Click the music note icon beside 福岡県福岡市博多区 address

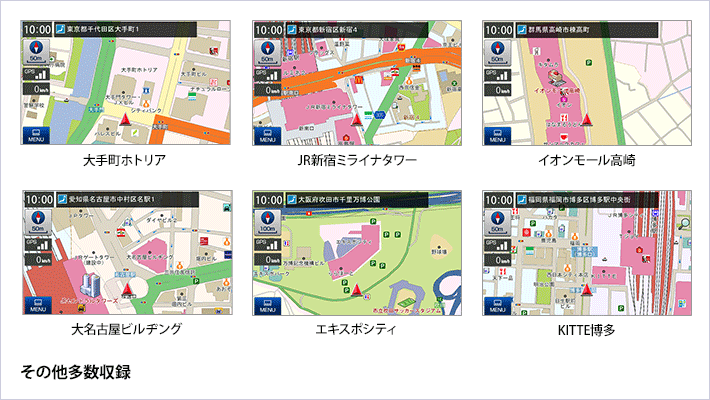click(x=522, y=199)
